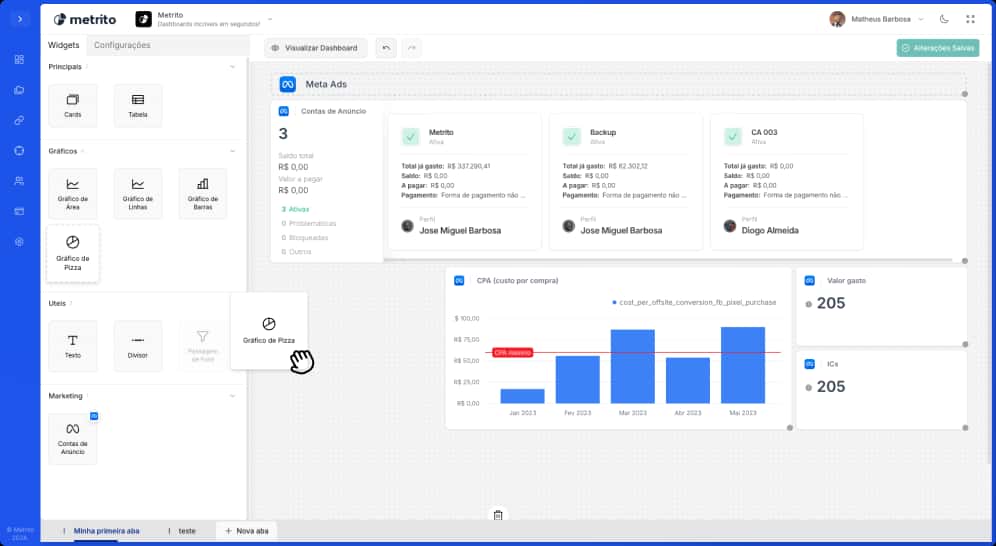
Task: Select the Gráfico de Barras widget
Action: coord(202,193)
